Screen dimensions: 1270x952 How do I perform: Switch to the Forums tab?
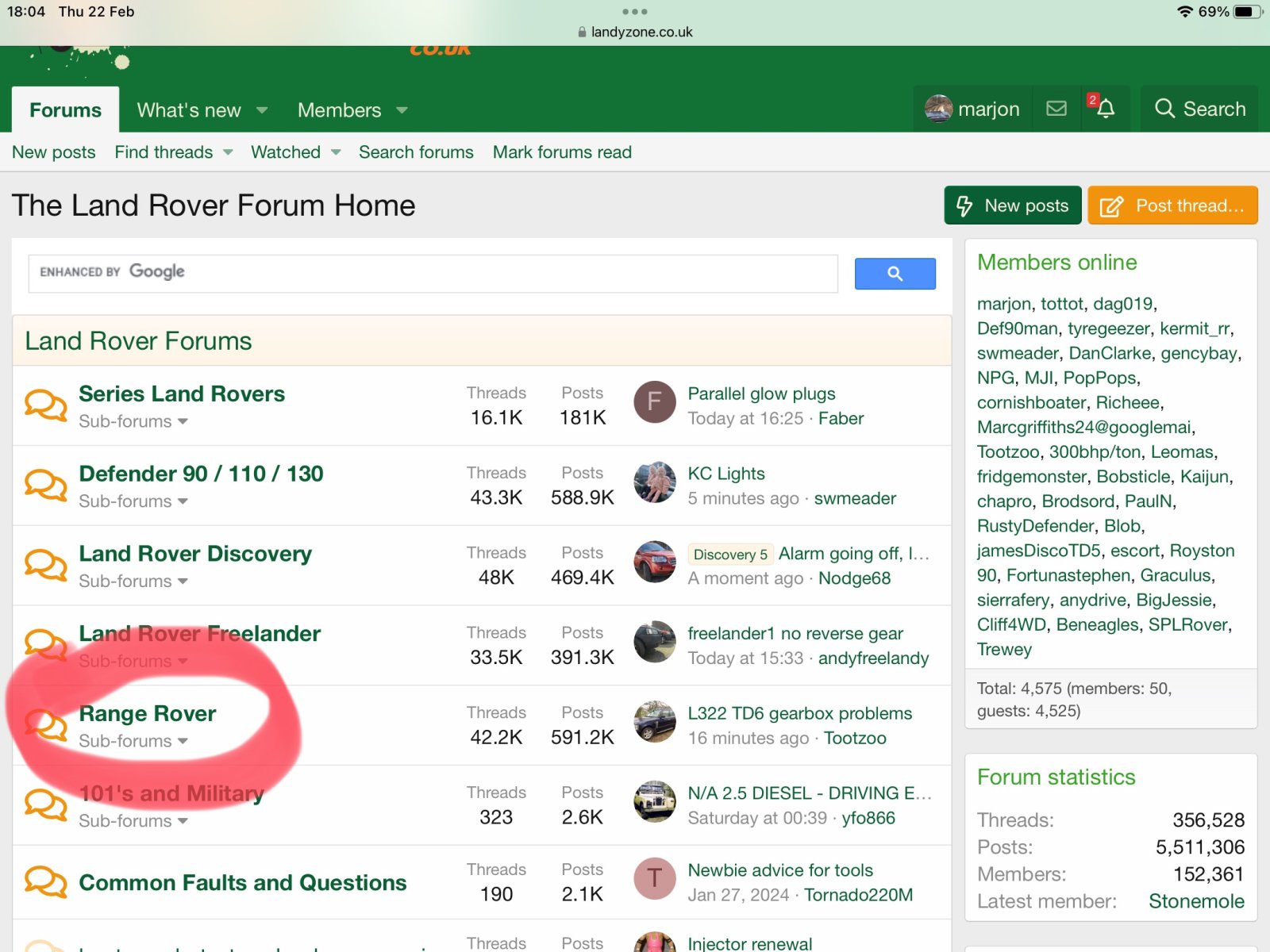tap(66, 110)
